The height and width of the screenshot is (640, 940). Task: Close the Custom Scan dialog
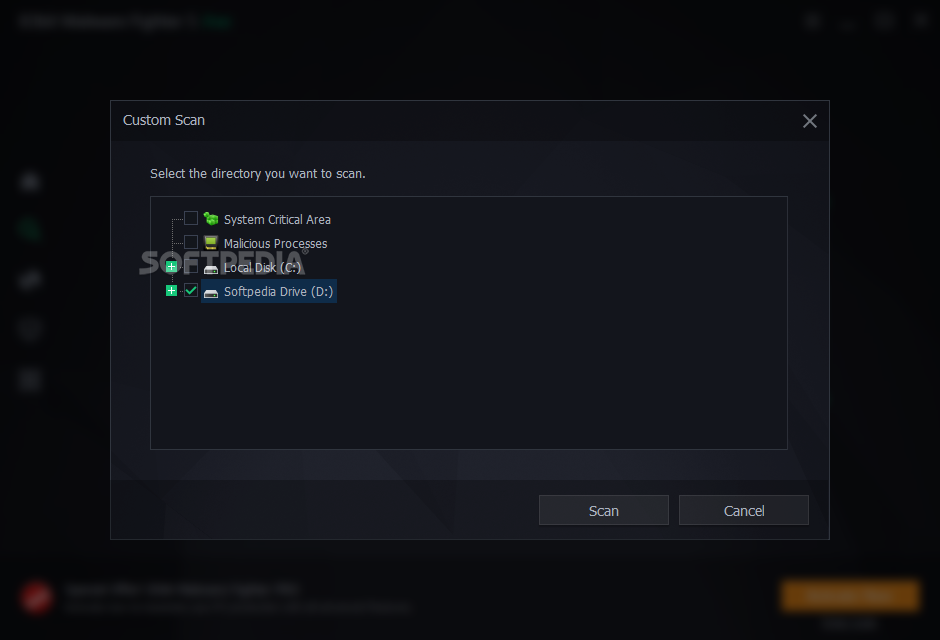809,121
